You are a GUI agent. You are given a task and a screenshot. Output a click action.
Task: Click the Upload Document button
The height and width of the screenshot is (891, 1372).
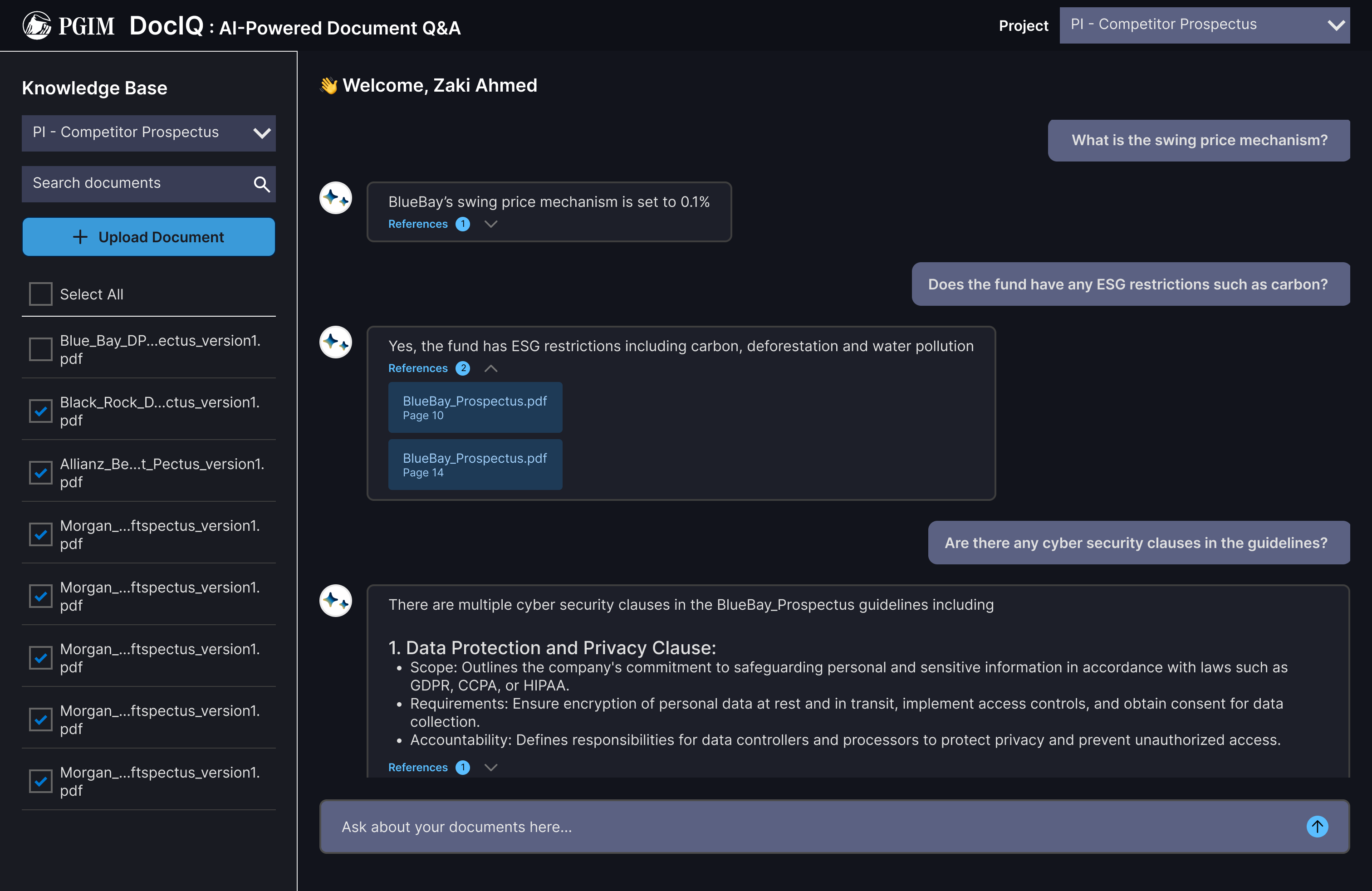pyautogui.click(x=149, y=237)
